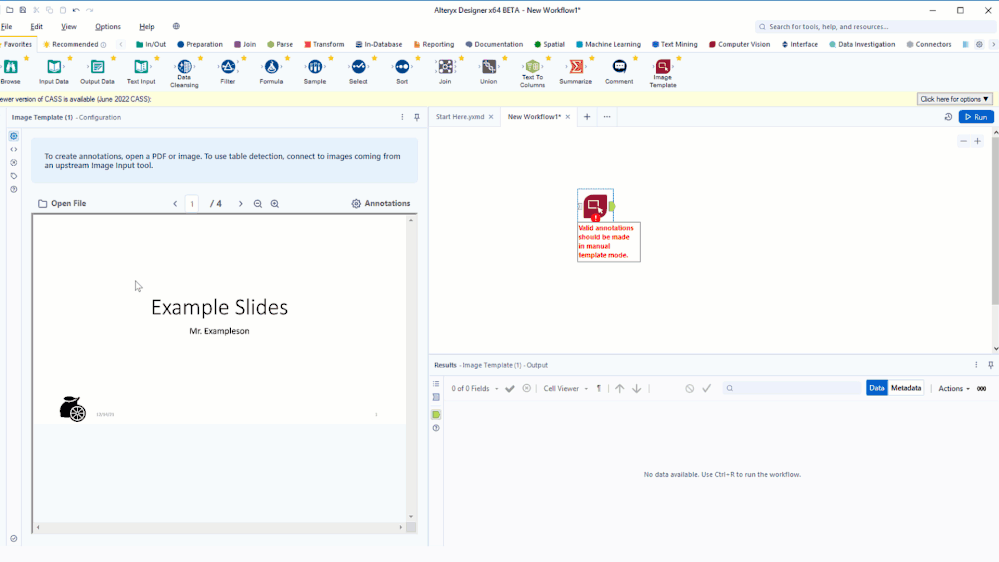Open the Help menu
This screenshot has height=562, width=999.
[x=147, y=27]
